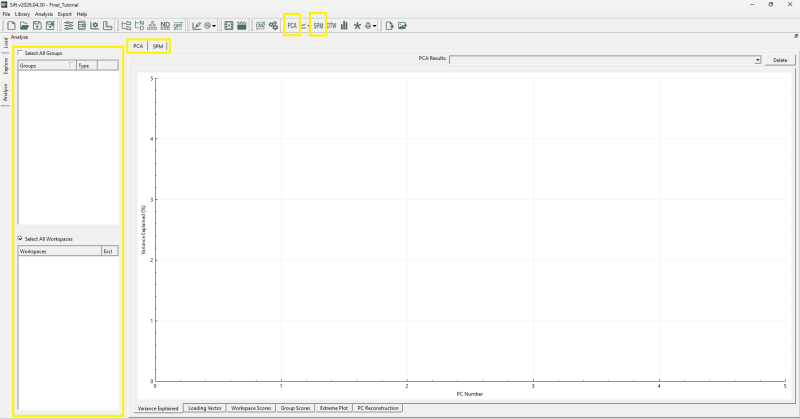Image resolution: width=800 pixels, height=419 pixels.
Task: Click the Delete button
Action: pos(780,60)
